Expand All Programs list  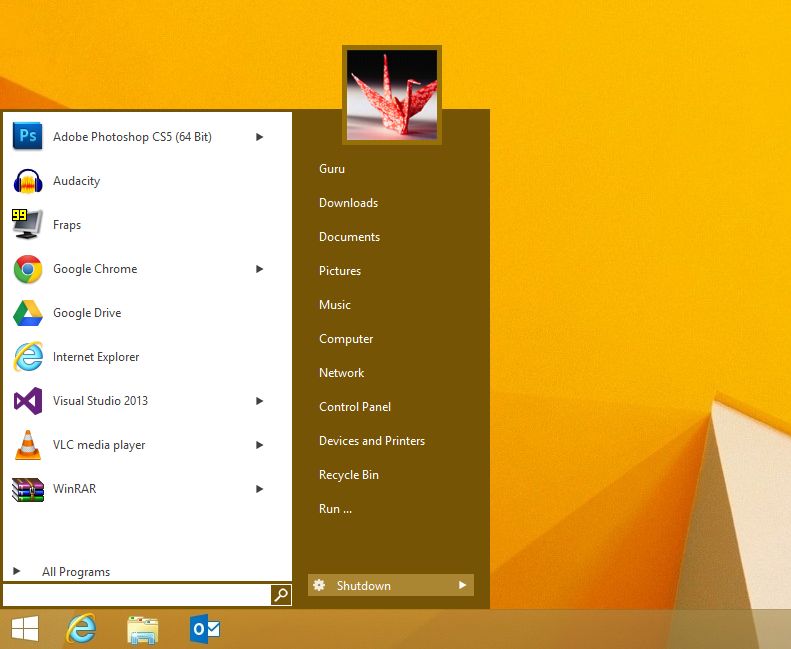75,572
